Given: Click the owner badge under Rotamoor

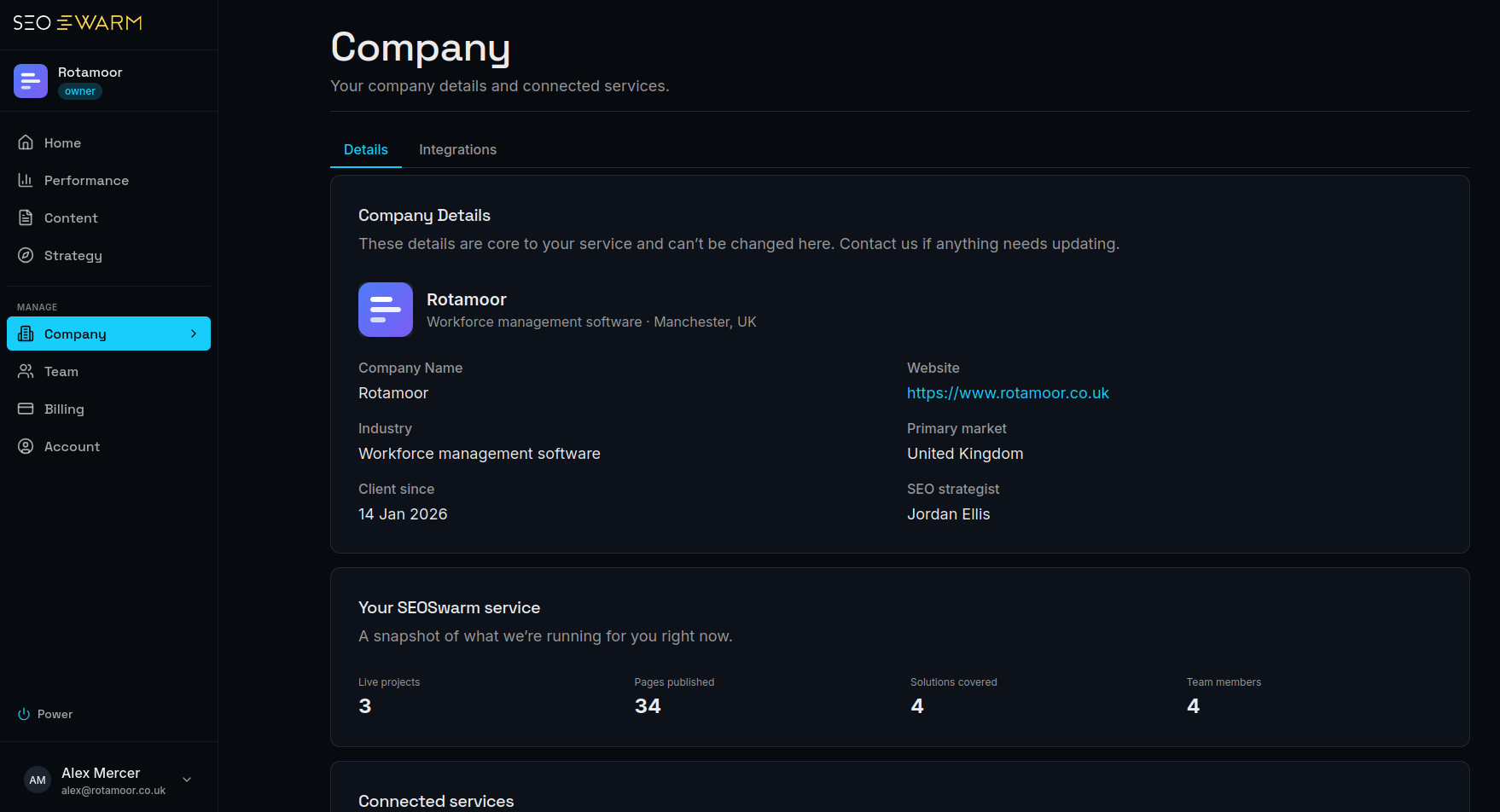Looking at the screenshot, I should 80,91.
